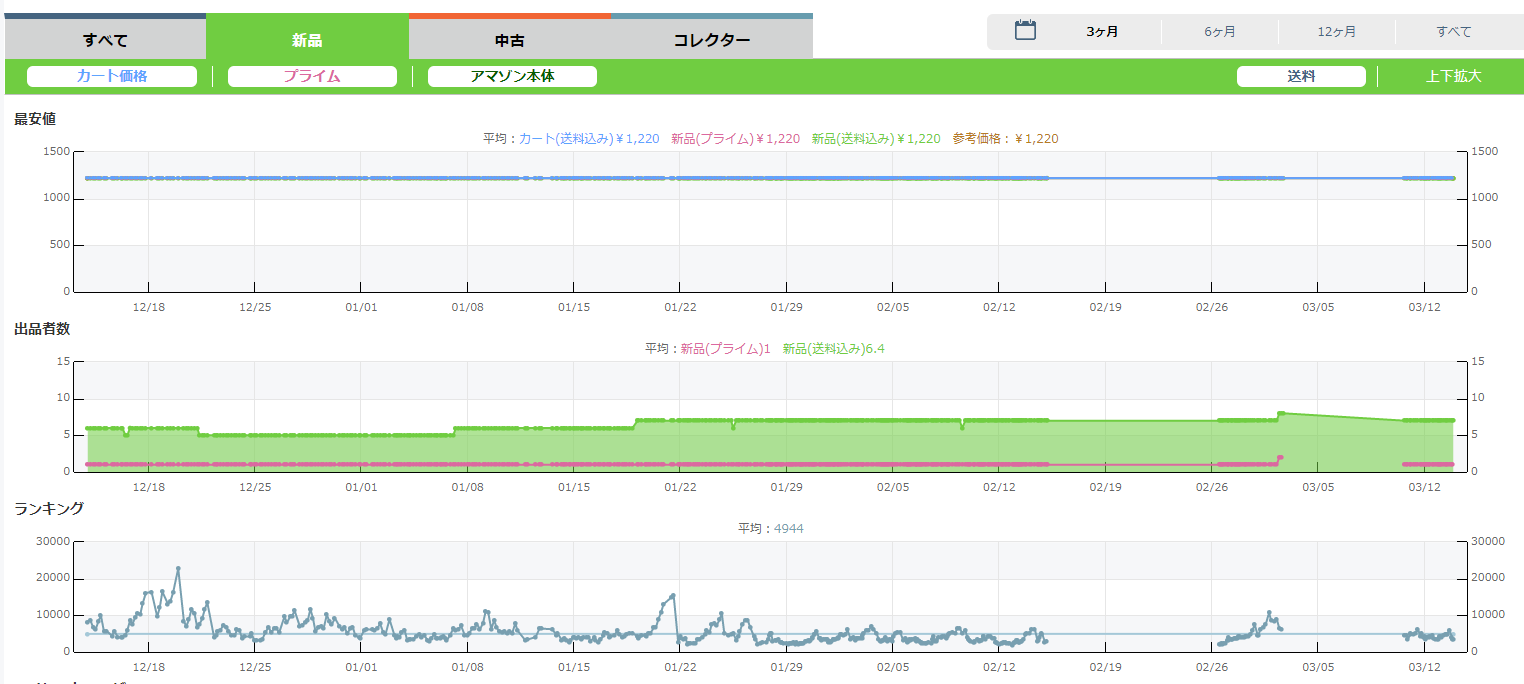The height and width of the screenshot is (684, 1524).
Task: Click 新品(送料込み)6.4 legend in 出品者数 chart
Action: [x=833, y=349]
